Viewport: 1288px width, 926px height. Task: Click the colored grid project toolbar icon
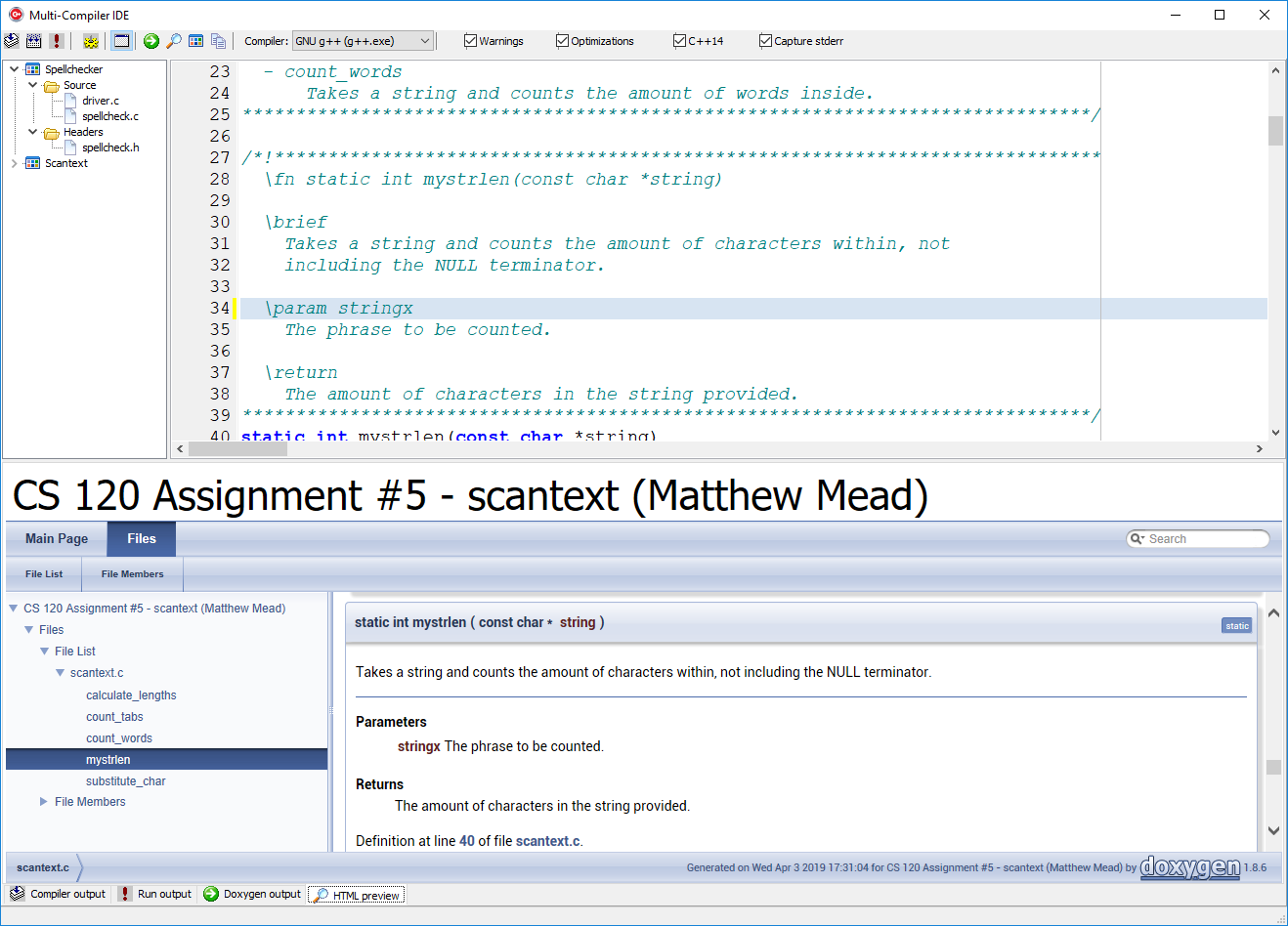(196, 41)
